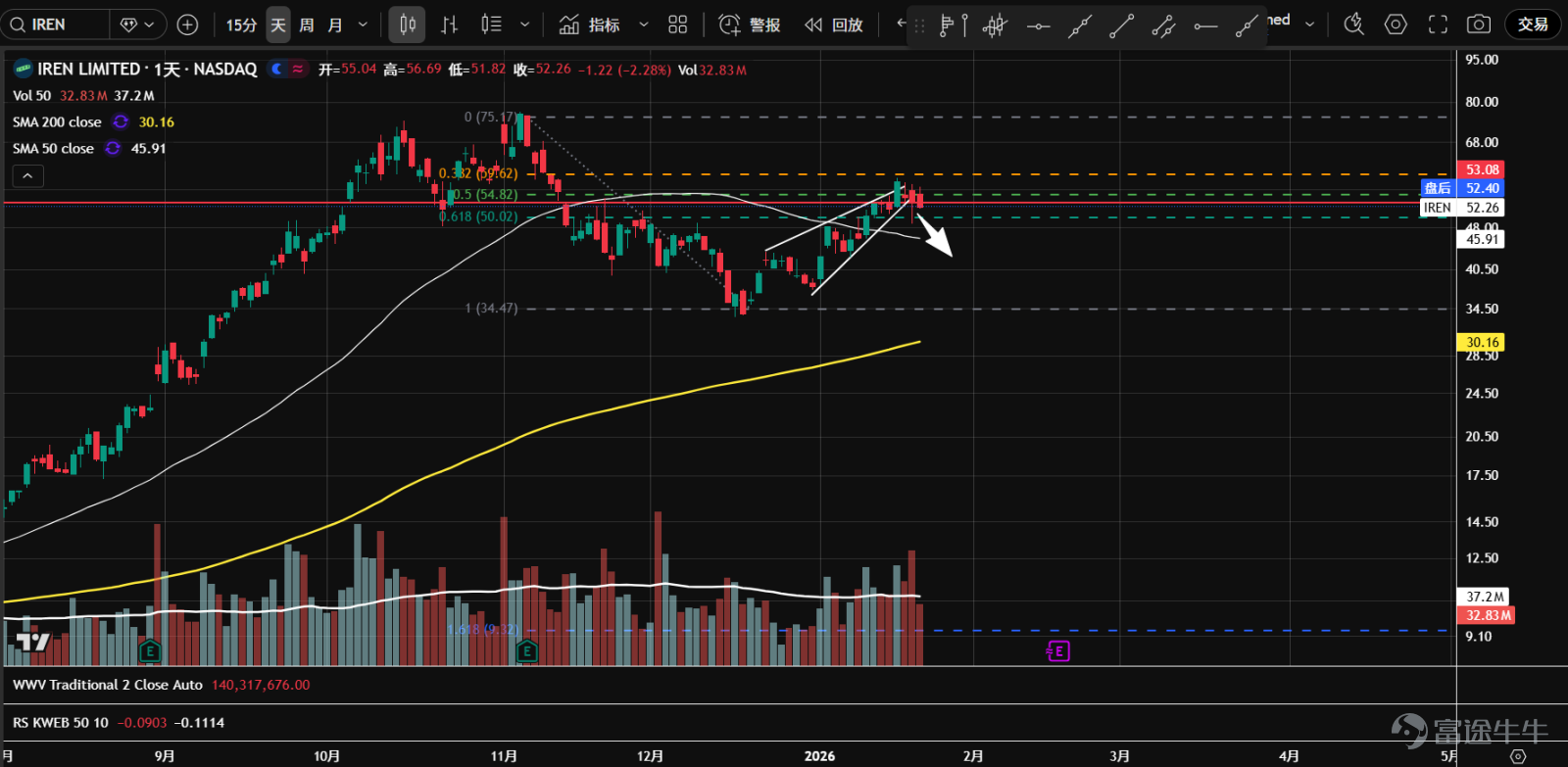Expand the layout name dropdown
This screenshot has width=1568, height=767.
(1309, 24)
